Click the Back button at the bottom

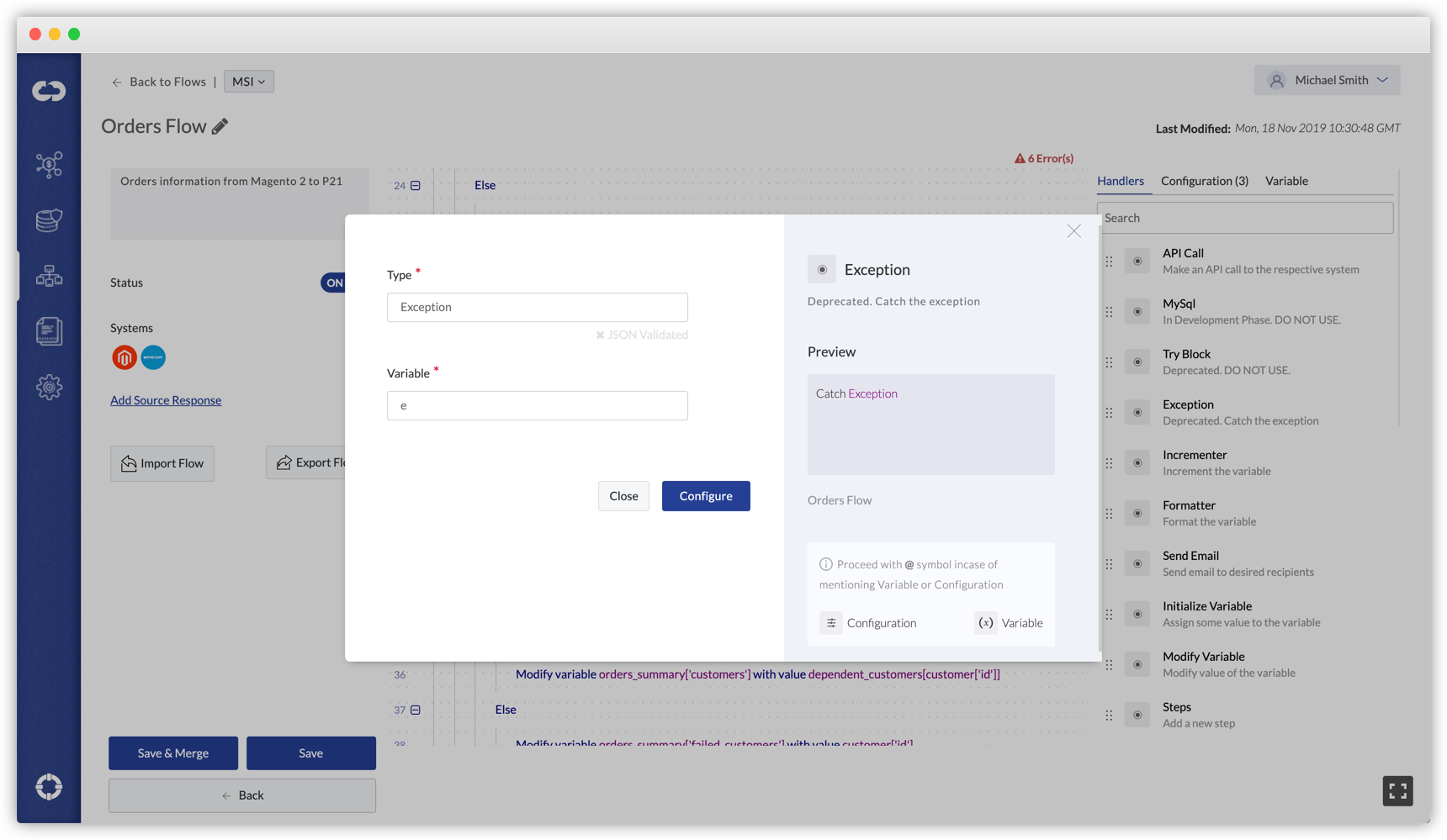(x=242, y=795)
